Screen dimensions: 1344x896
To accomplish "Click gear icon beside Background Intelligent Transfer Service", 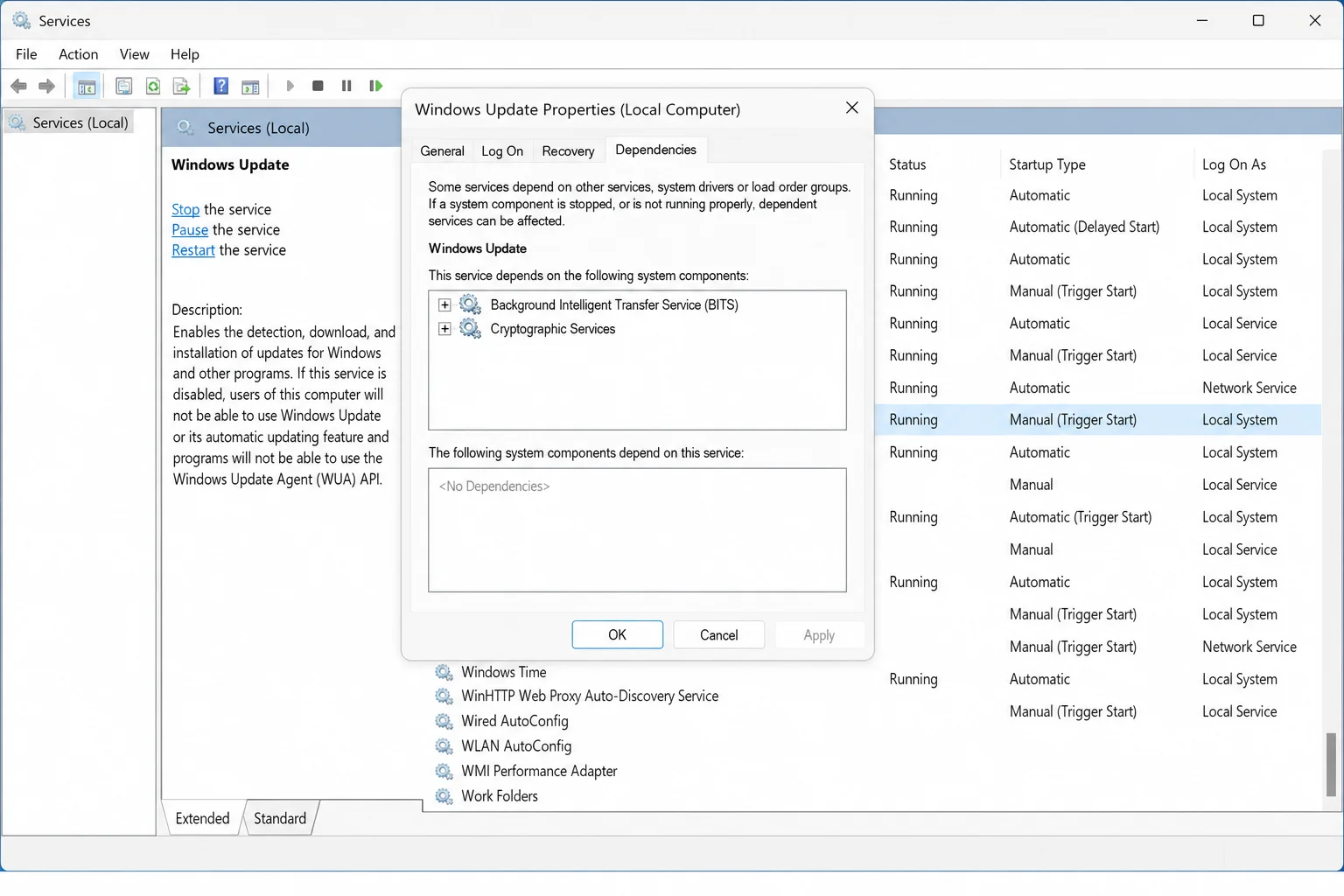I will (x=471, y=304).
